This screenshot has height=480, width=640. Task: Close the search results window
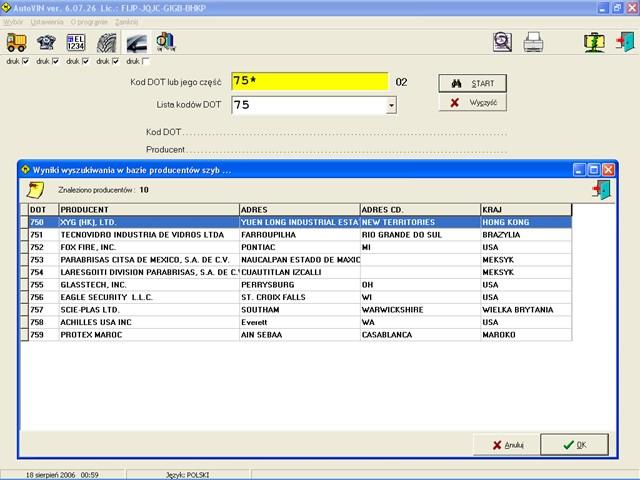pyautogui.click(x=608, y=169)
